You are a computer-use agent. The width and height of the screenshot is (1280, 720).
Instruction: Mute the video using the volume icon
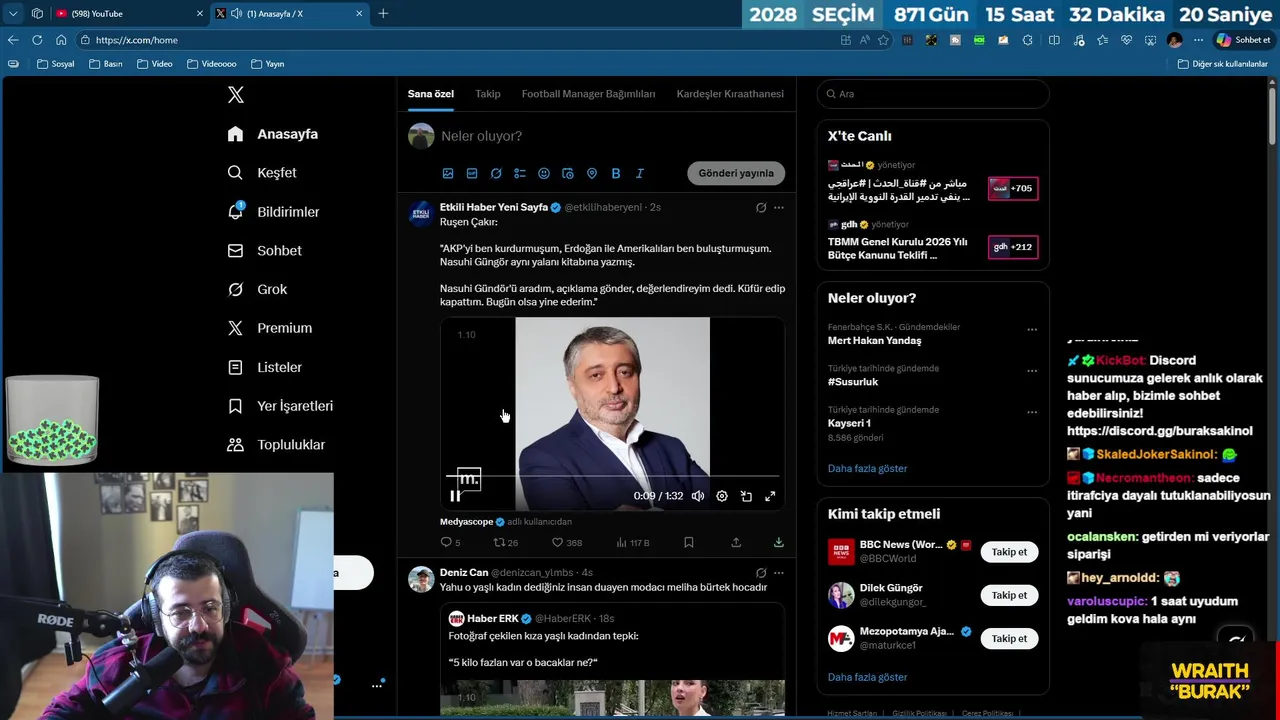click(x=698, y=496)
